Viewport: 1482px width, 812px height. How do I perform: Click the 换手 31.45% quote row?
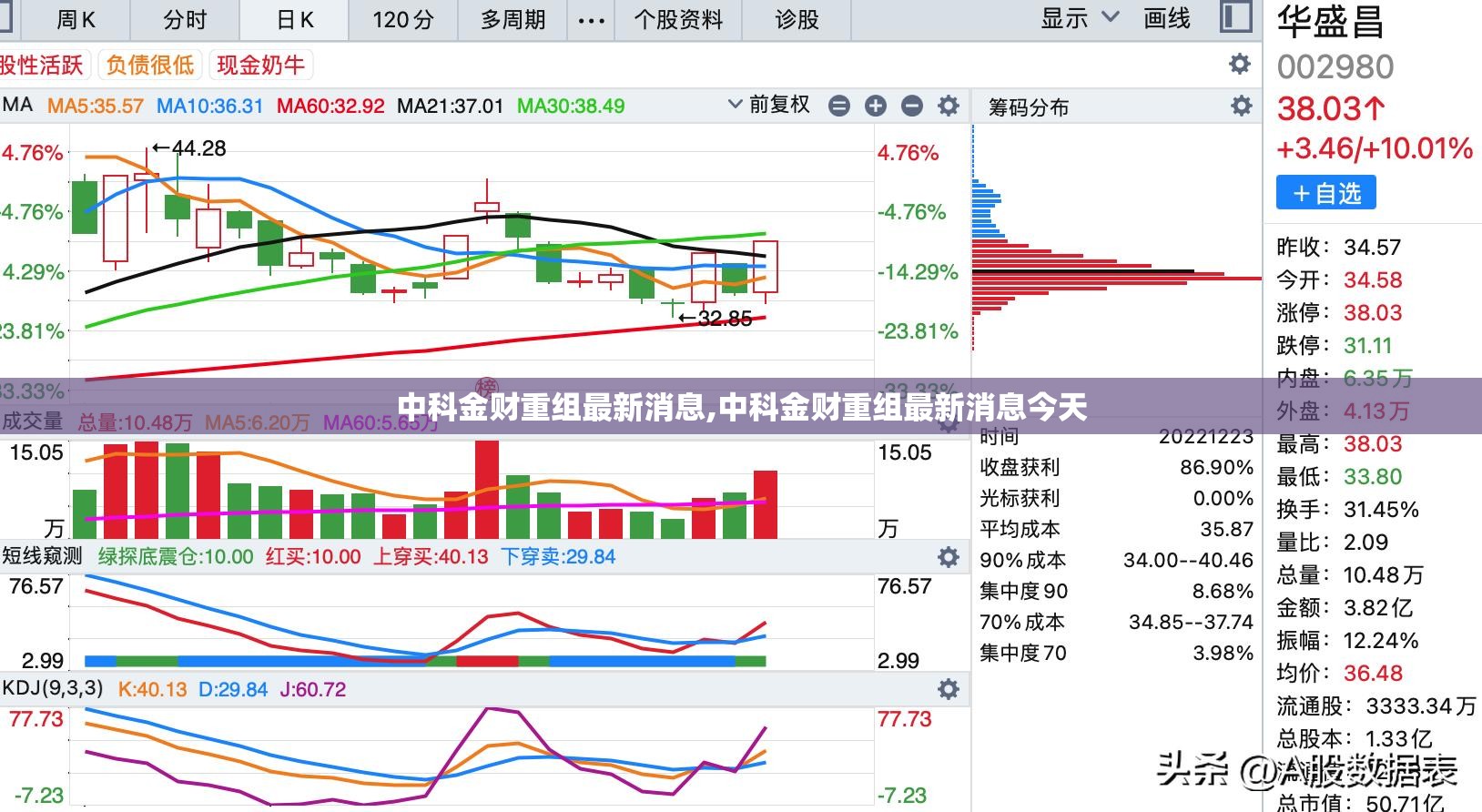[x=1347, y=509]
